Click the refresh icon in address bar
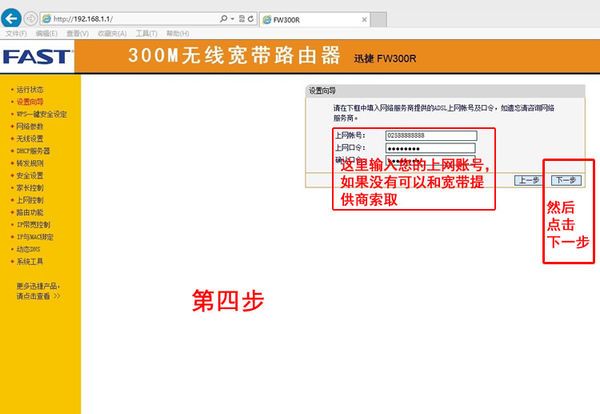 coord(251,19)
